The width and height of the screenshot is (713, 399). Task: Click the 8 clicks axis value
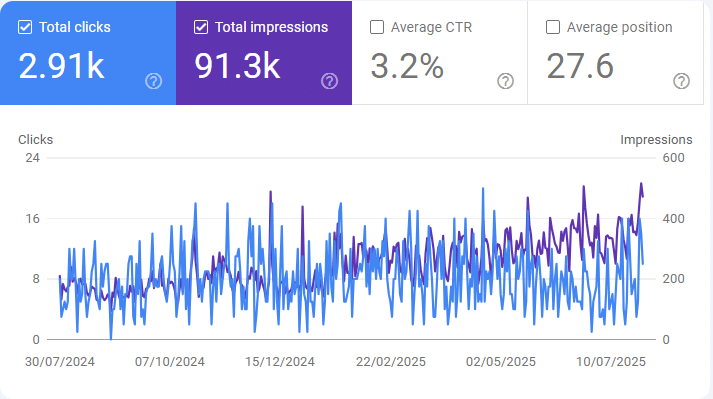pos(36,279)
